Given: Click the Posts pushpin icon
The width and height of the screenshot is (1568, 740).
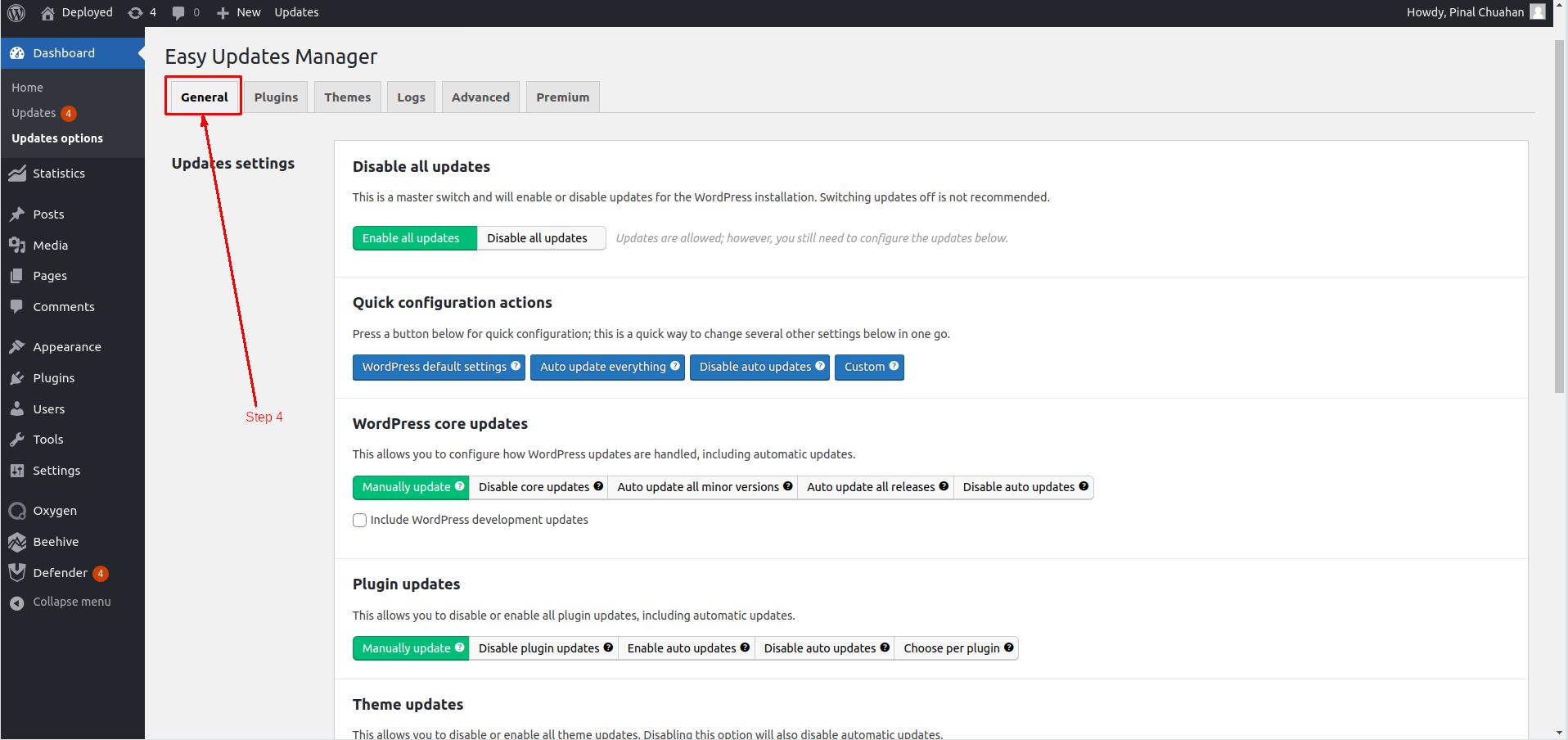Looking at the screenshot, I should [x=17, y=214].
